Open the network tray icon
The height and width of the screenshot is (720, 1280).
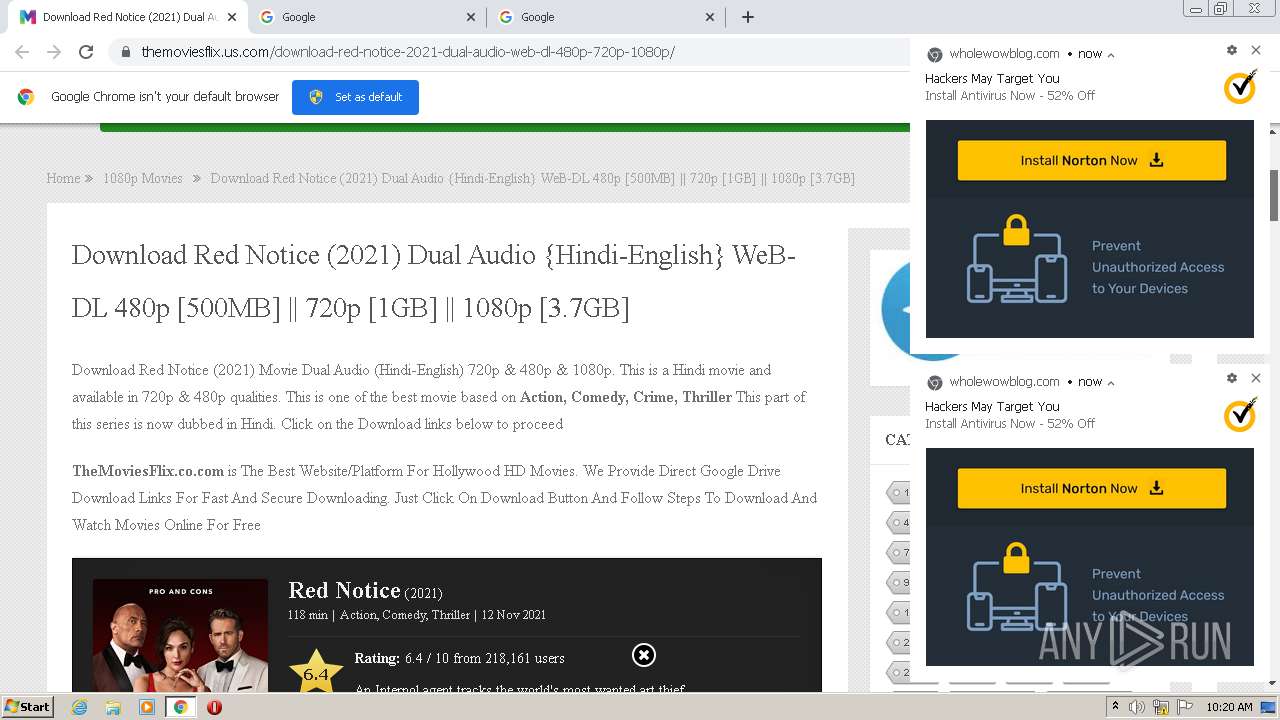(1161, 707)
